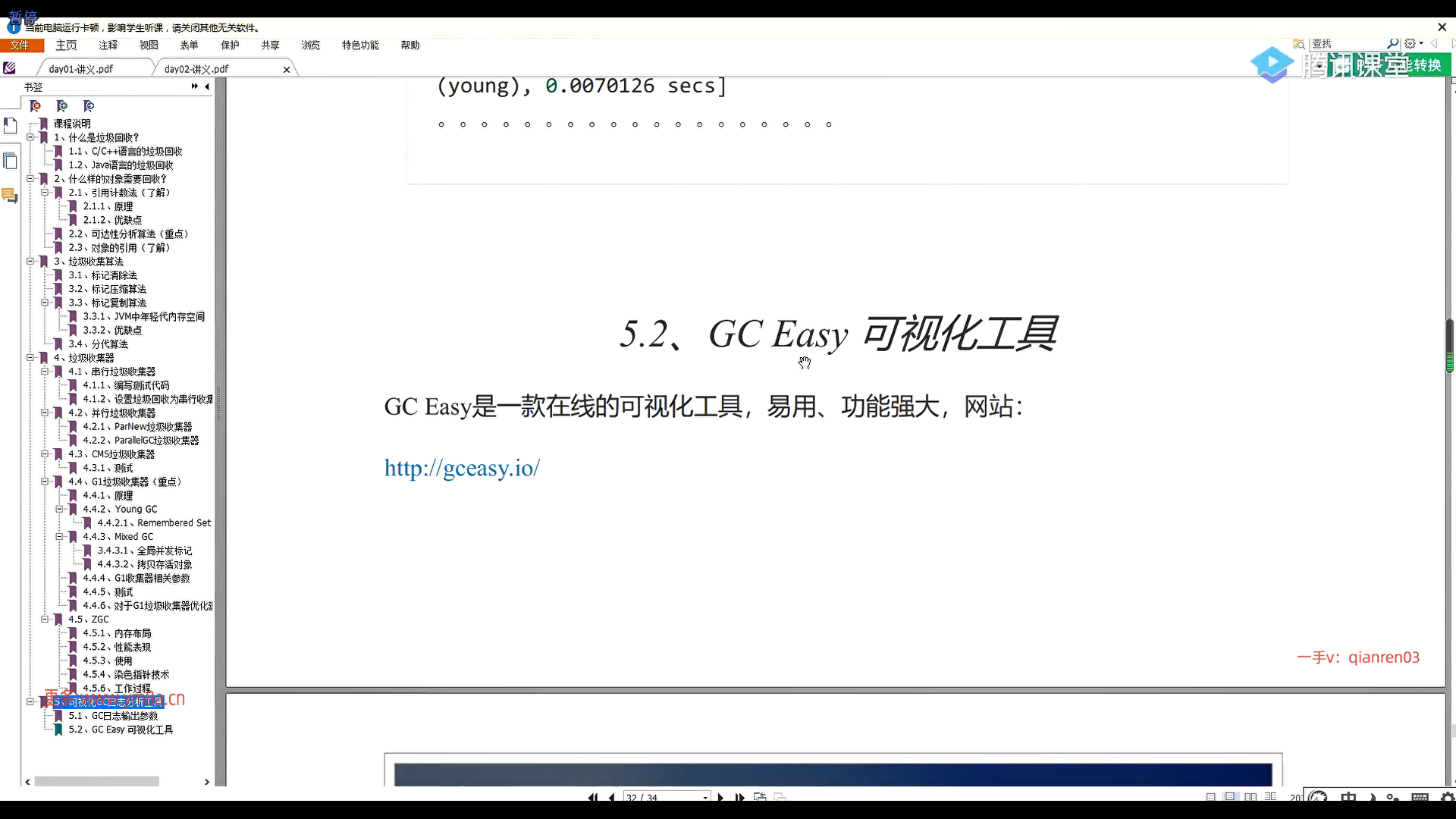Click the go-to bookmark arrow icon

point(89,106)
